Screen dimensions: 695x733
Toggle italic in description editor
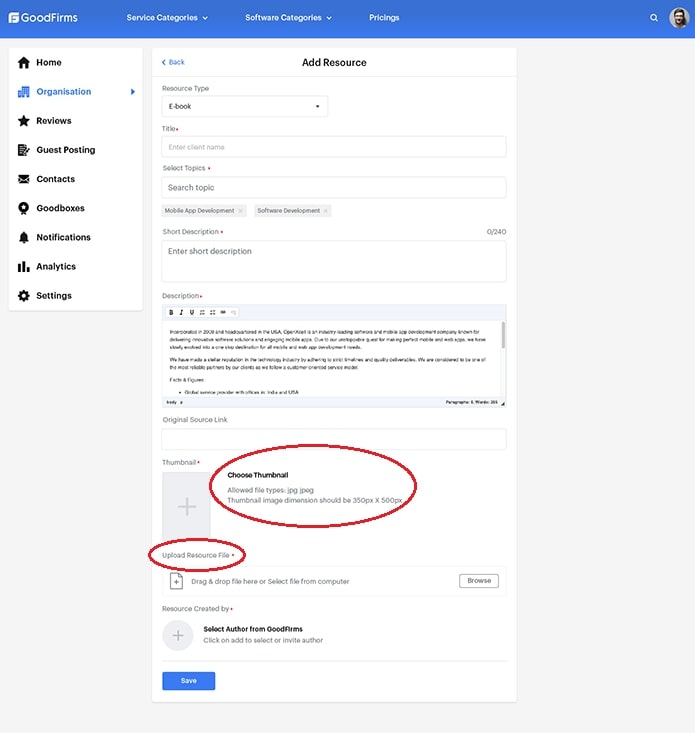pos(181,312)
